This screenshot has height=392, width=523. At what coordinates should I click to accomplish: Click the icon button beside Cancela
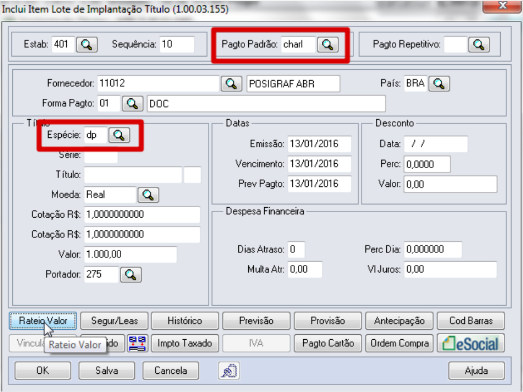[x=229, y=371]
